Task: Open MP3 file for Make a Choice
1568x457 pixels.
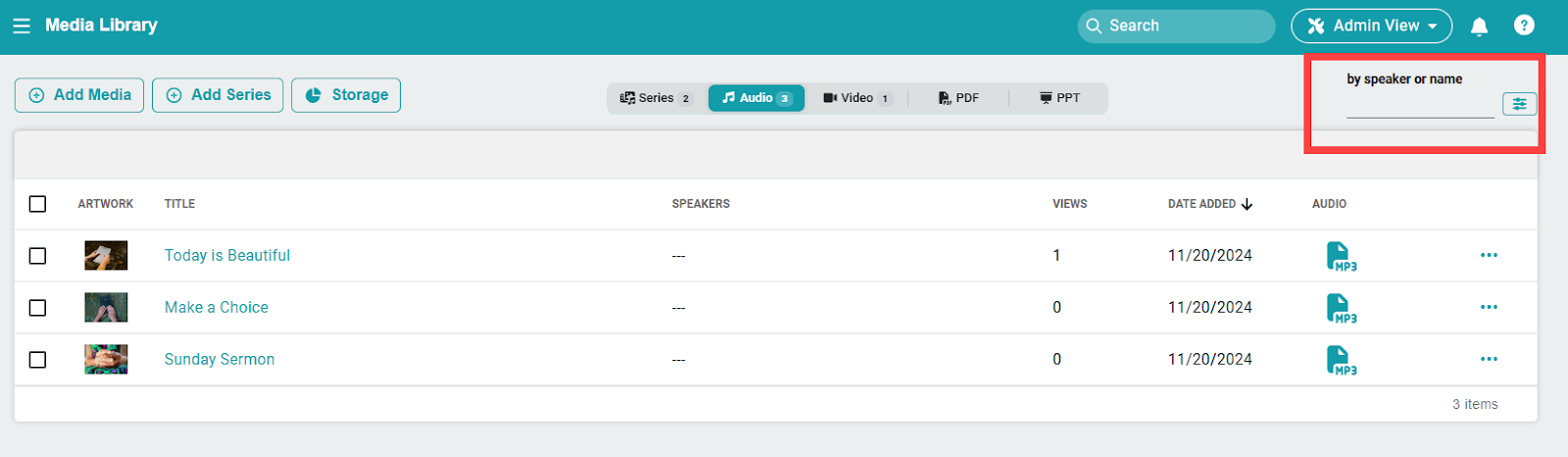Action: pos(1340,308)
